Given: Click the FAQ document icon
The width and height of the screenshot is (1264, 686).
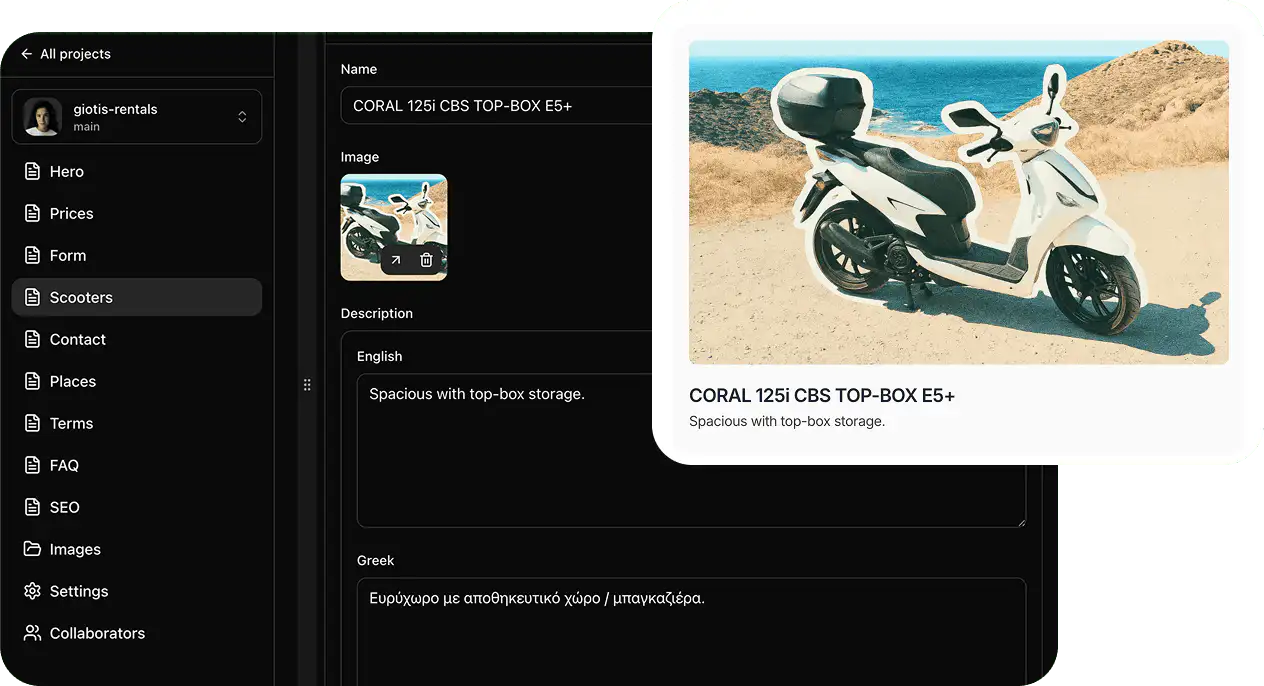Looking at the screenshot, I should (x=33, y=466).
